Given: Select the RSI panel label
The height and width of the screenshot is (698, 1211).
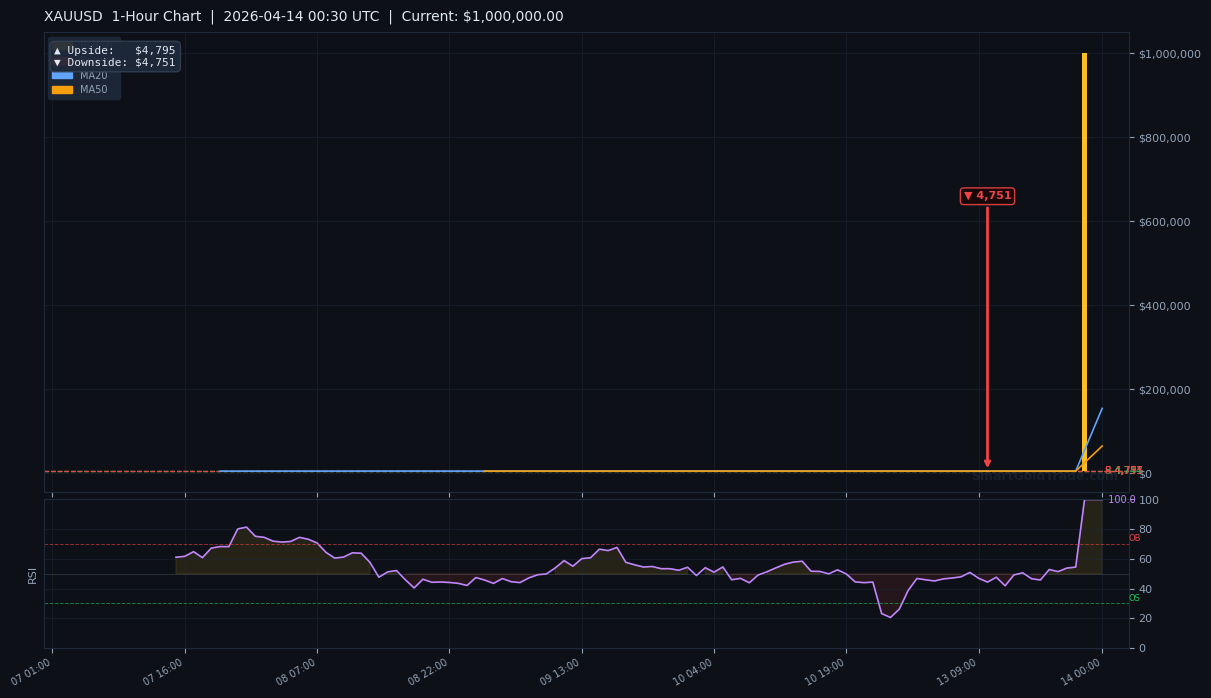Looking at the screenshot, I should [x=31, y=576].
